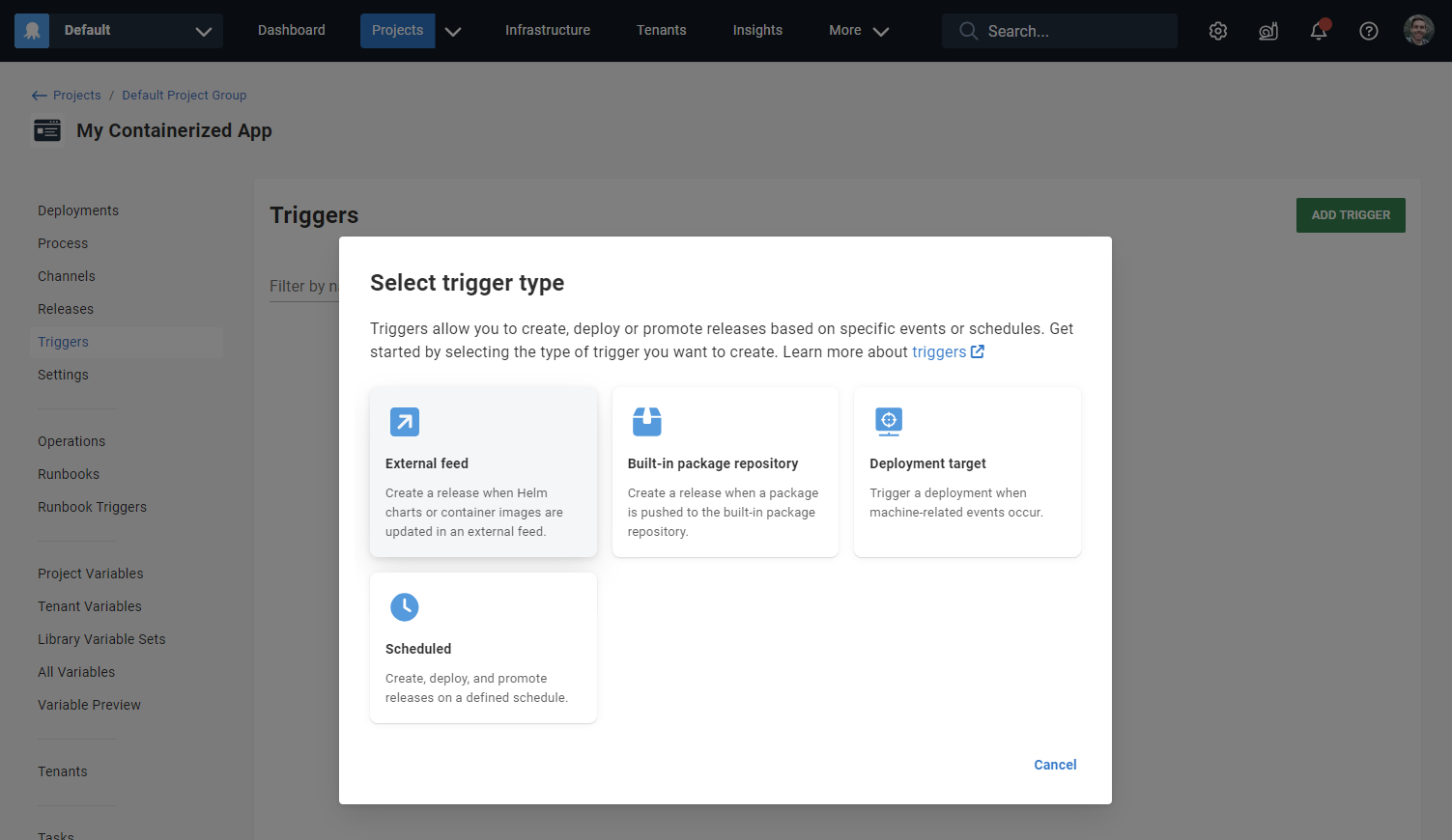Viewport: 1452px width, 840px height.
Task: Click the back arrow to Projects
Action: pyautogui.click(x=38, y=95)
